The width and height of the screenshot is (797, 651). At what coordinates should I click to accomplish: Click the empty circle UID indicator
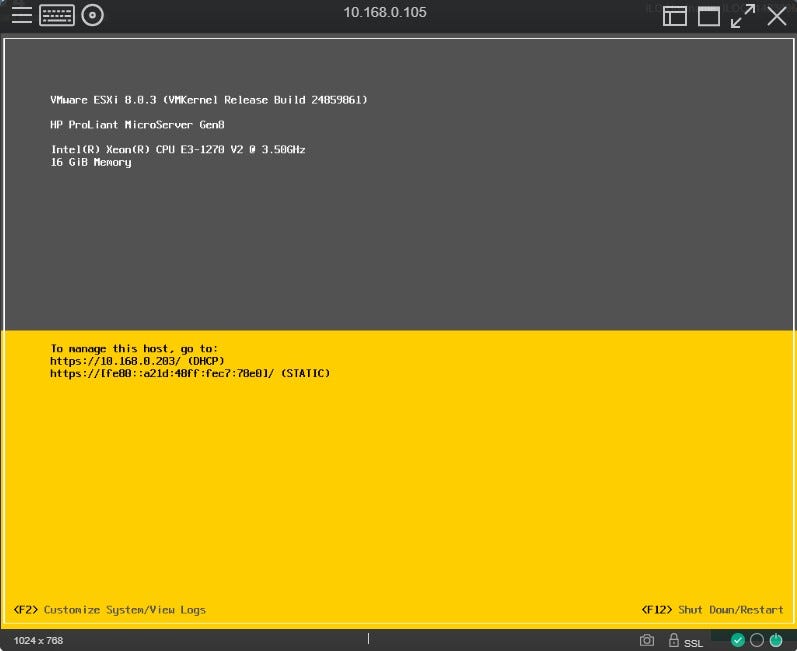coord(756,640)
